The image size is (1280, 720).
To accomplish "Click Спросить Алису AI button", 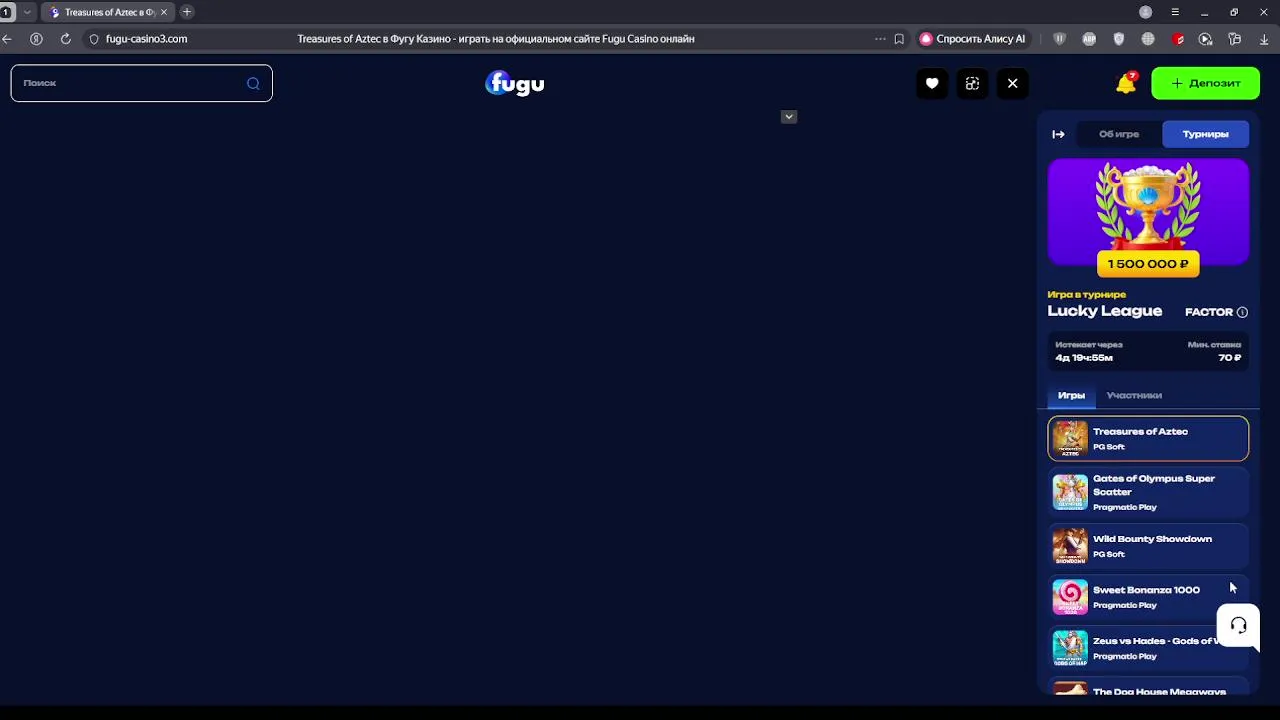I will click(x=973, y=39).
